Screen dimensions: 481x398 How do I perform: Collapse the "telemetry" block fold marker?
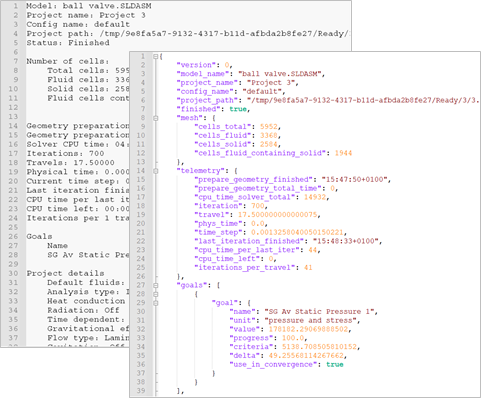point(155,171)
